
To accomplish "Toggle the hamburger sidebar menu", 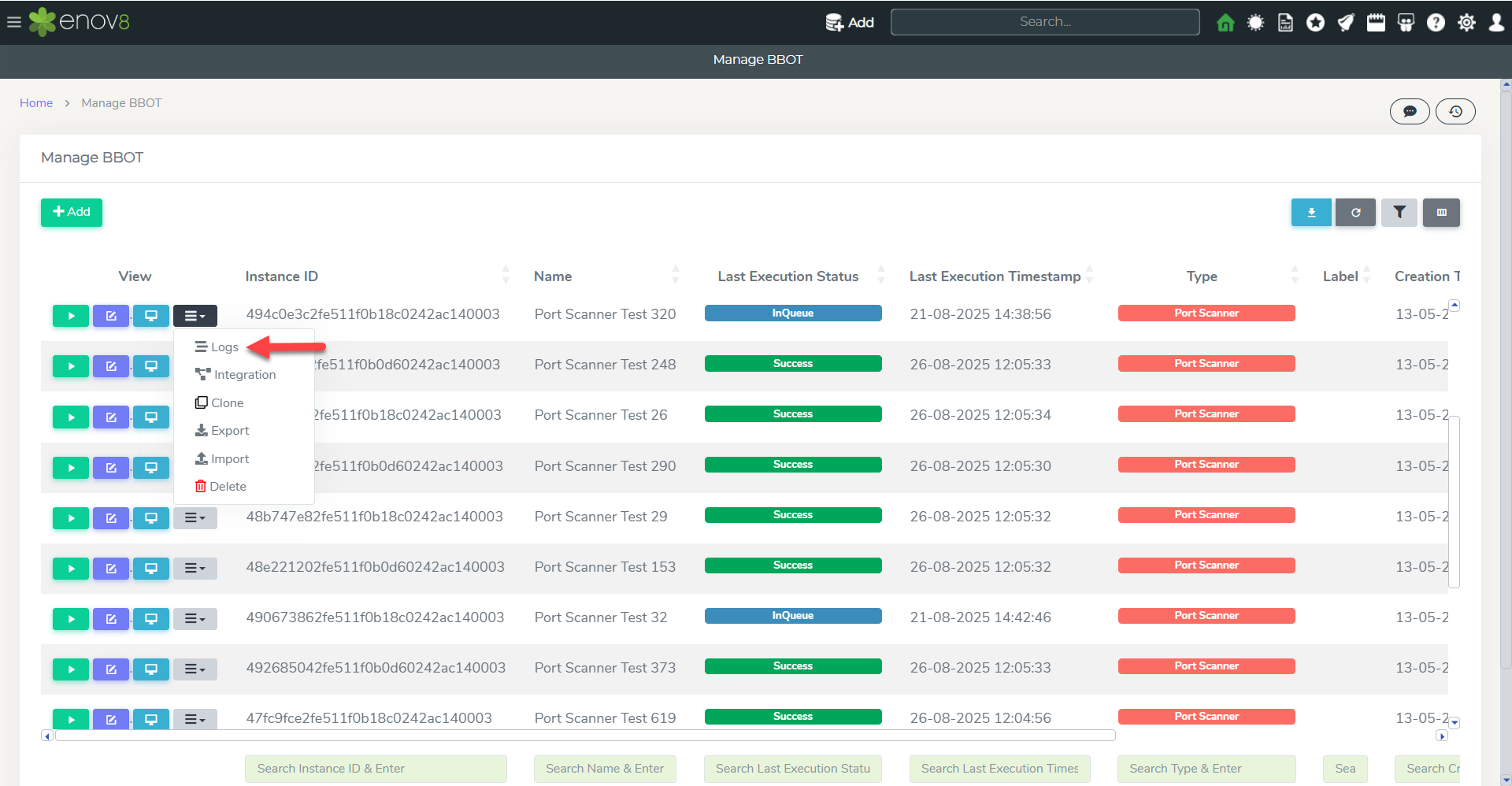I will (x=14, y=22).
